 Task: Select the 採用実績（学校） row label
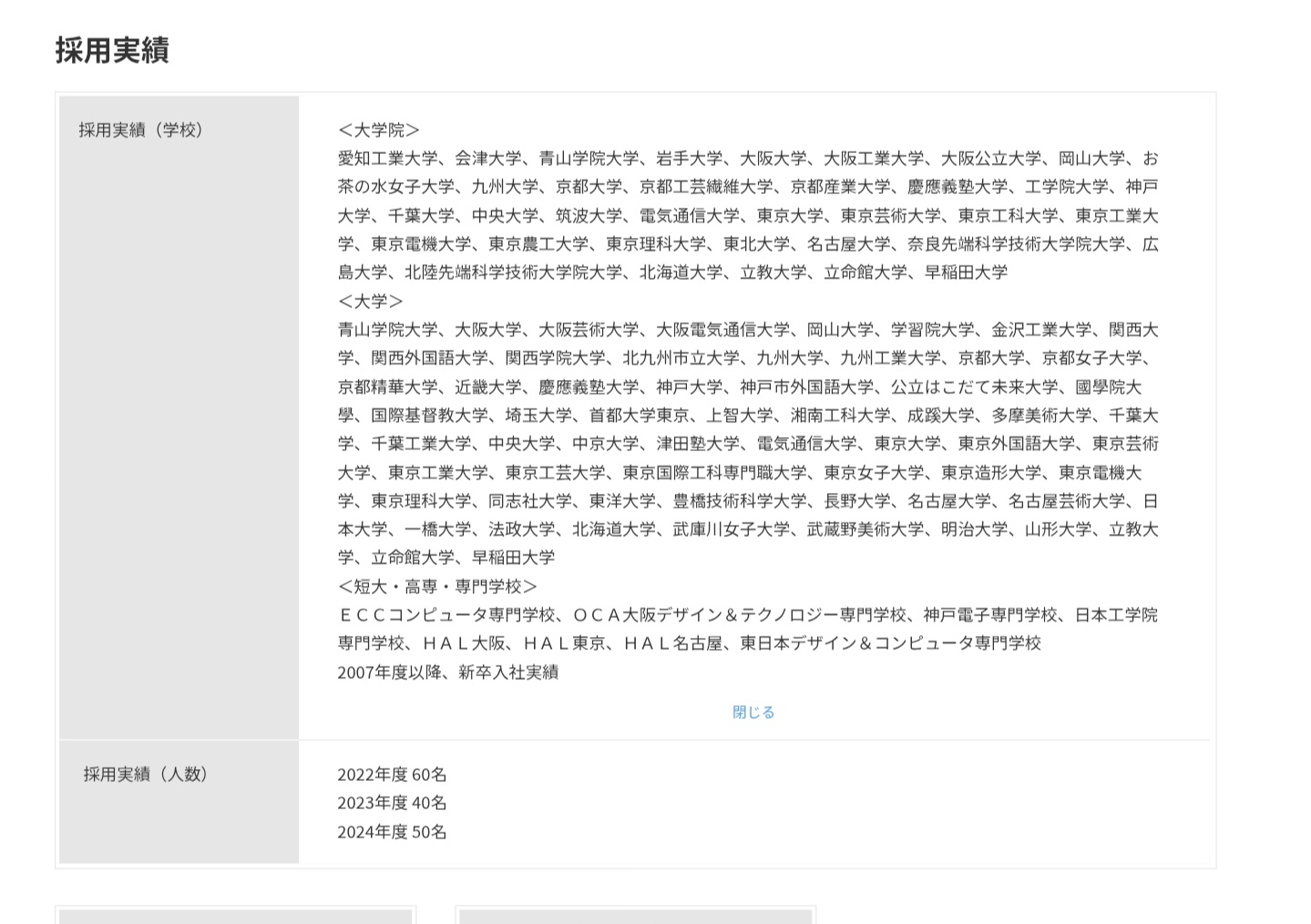[142, 130]
